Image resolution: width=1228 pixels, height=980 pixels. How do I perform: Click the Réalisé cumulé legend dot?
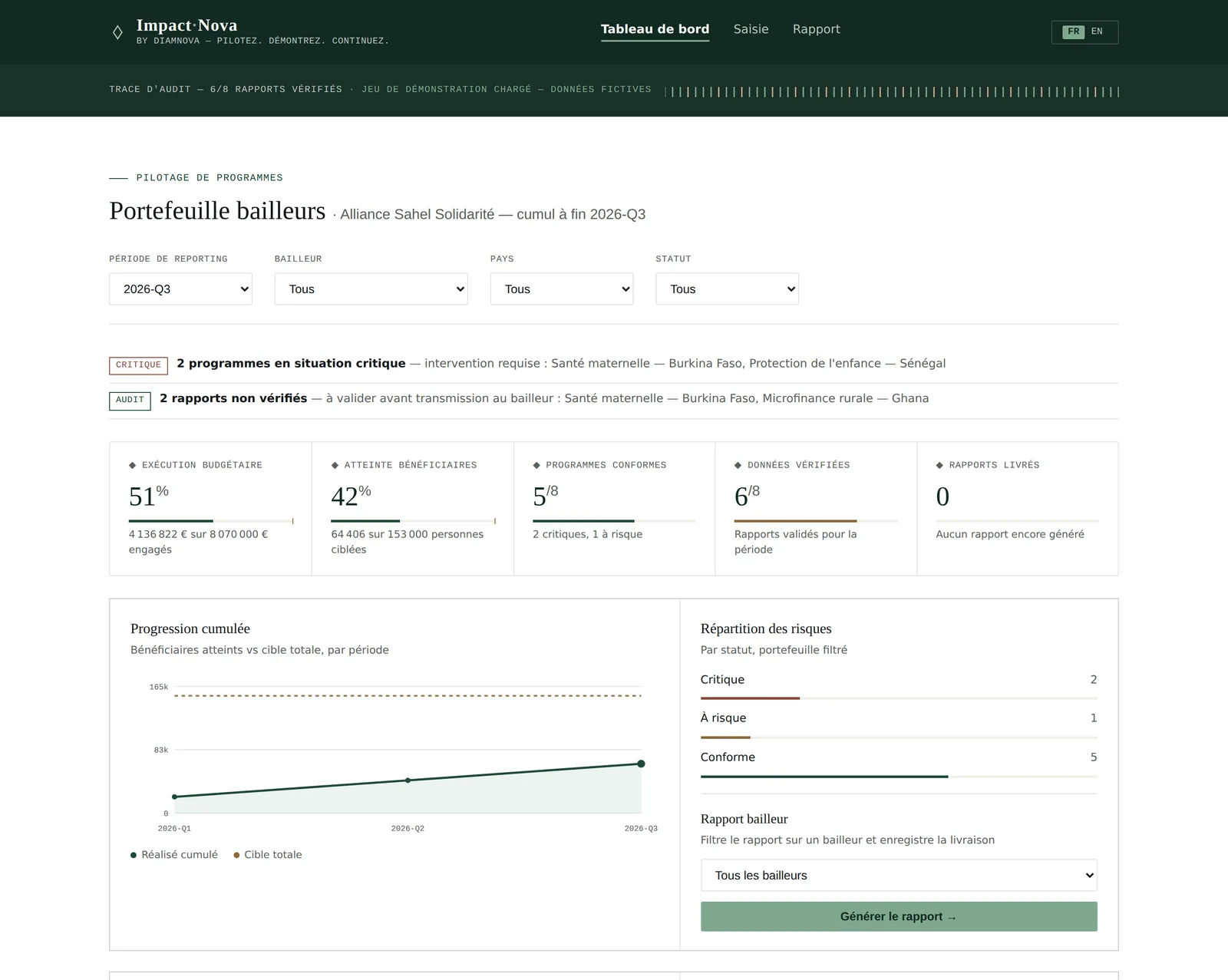click(x=134, y=855)
